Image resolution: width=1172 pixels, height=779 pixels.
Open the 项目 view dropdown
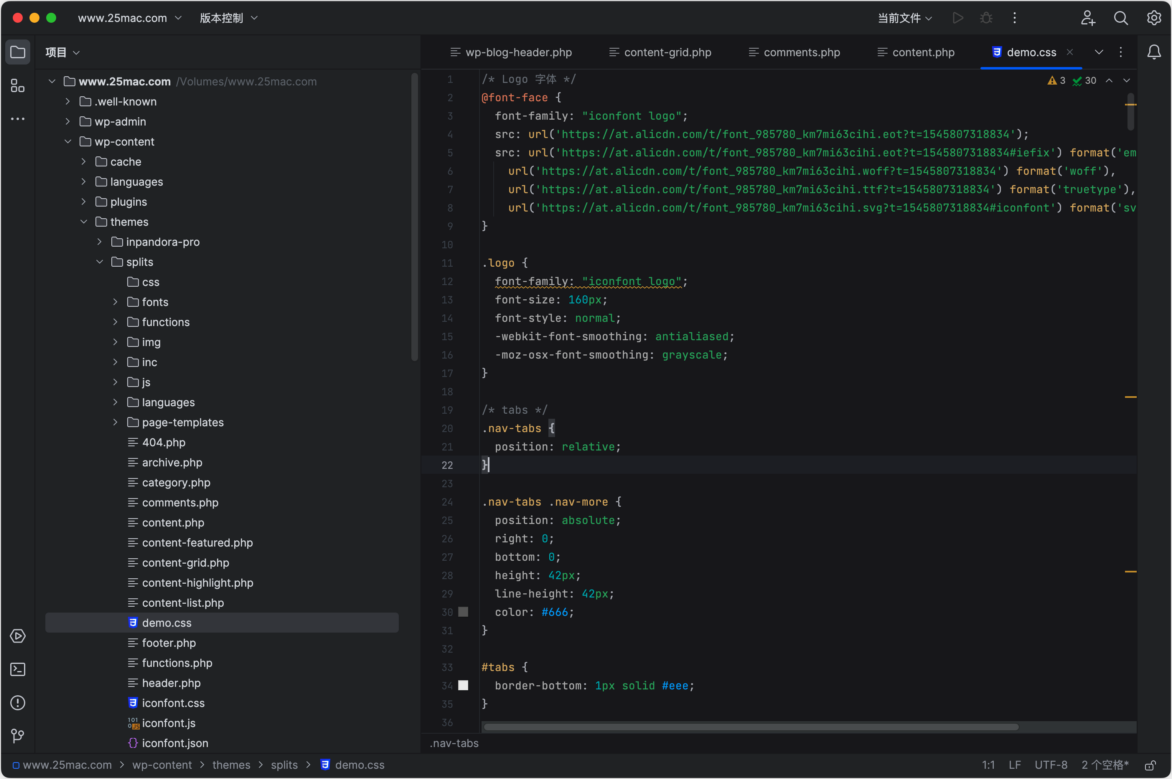[x=62, y=52]
